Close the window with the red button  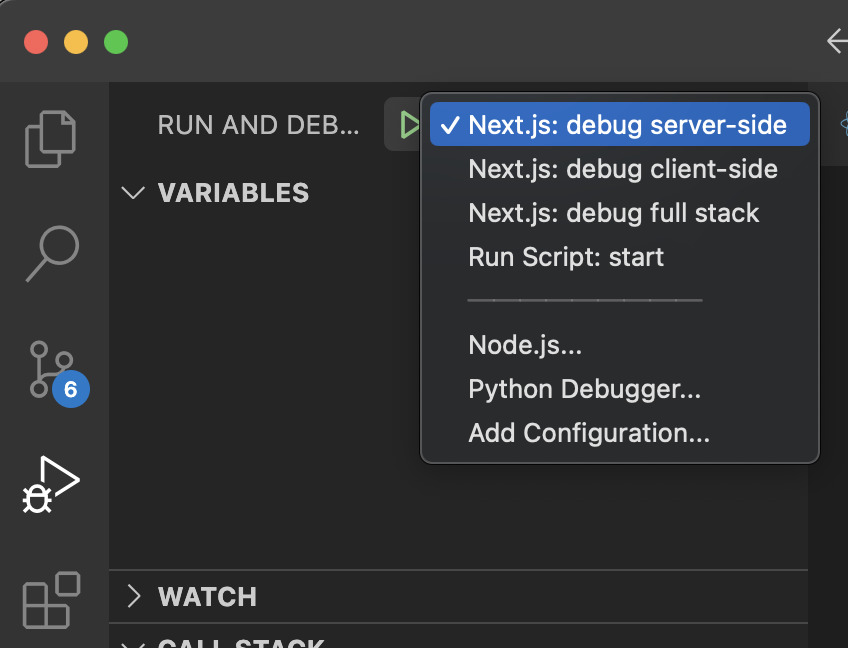click(36, 42)
